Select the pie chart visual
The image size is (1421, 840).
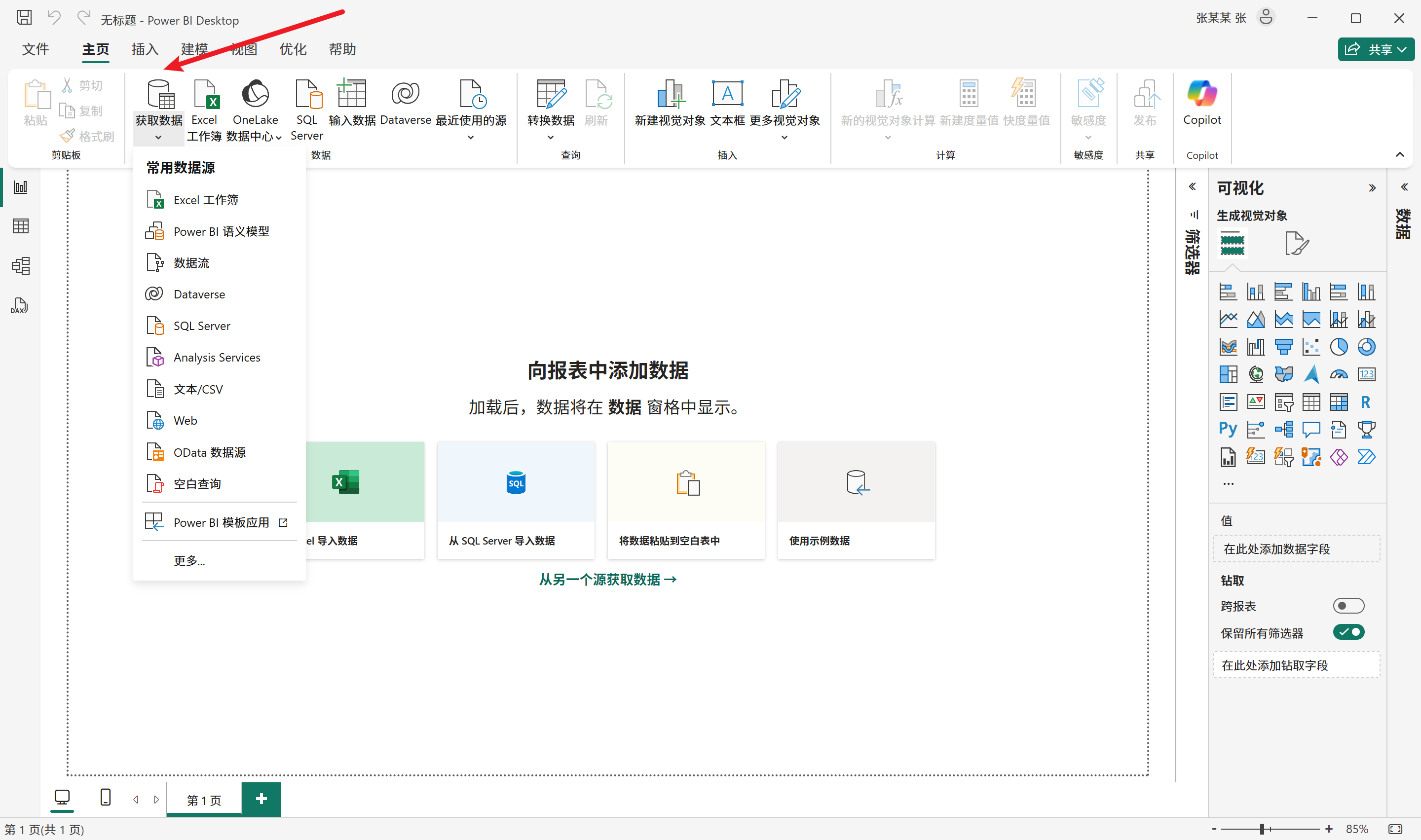click(x=1338, y=346)
